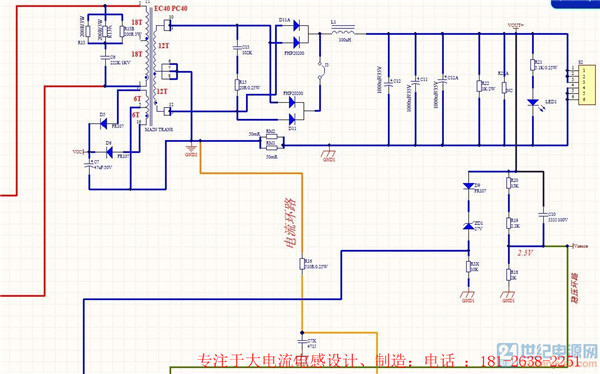Select the L1 100uH inductor symbol
Viewport: 600px width, 374px height.
(343, 29)
